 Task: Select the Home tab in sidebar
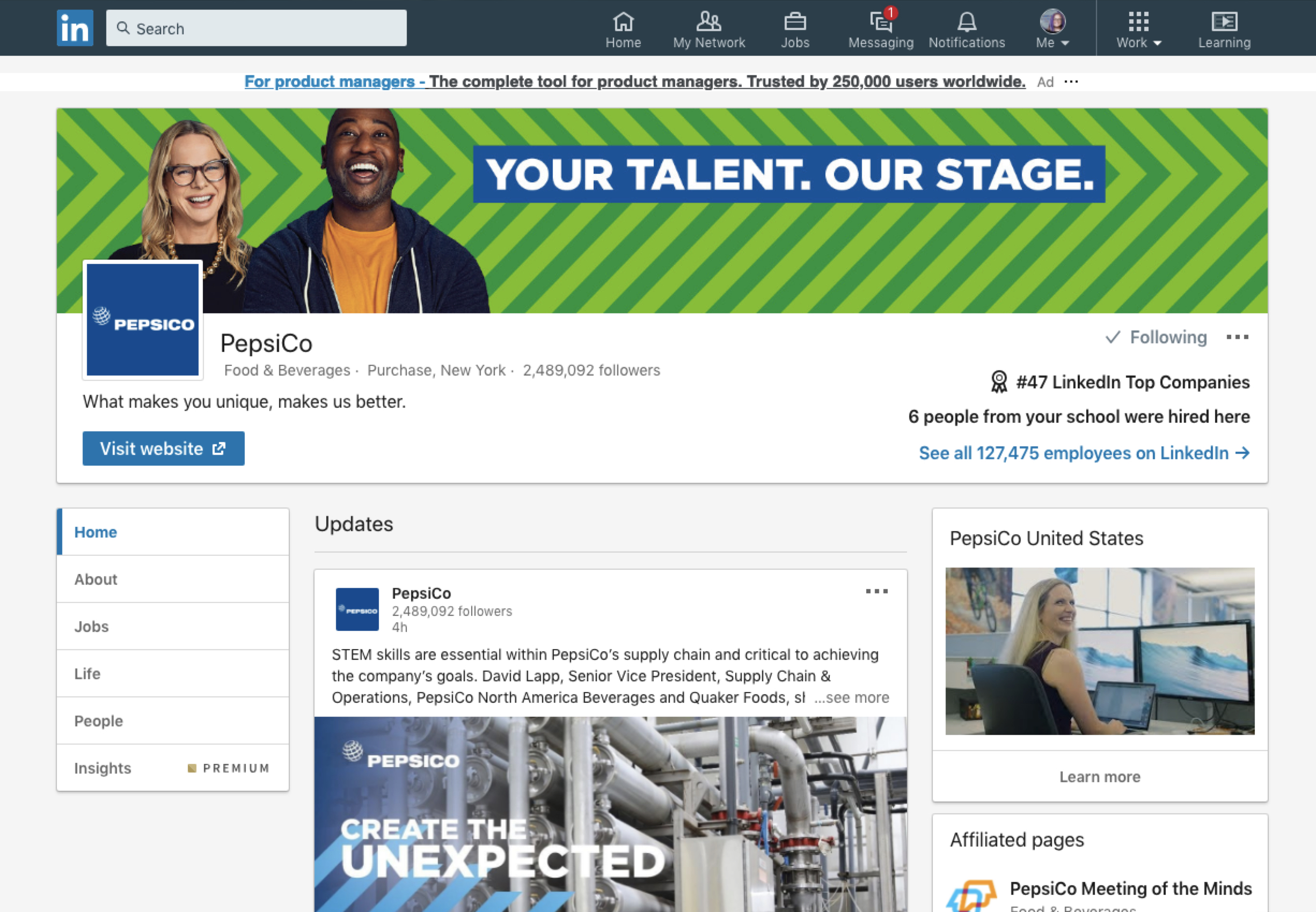pyautogui.click(x=173, y=532)
